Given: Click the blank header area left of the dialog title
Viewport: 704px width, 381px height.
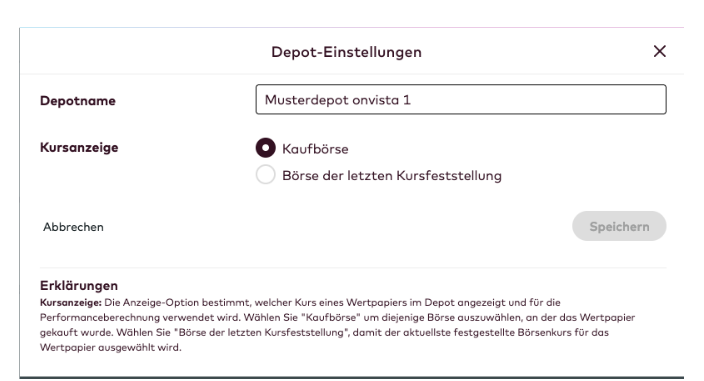Looking at the screenshot, I should [144, 51].
